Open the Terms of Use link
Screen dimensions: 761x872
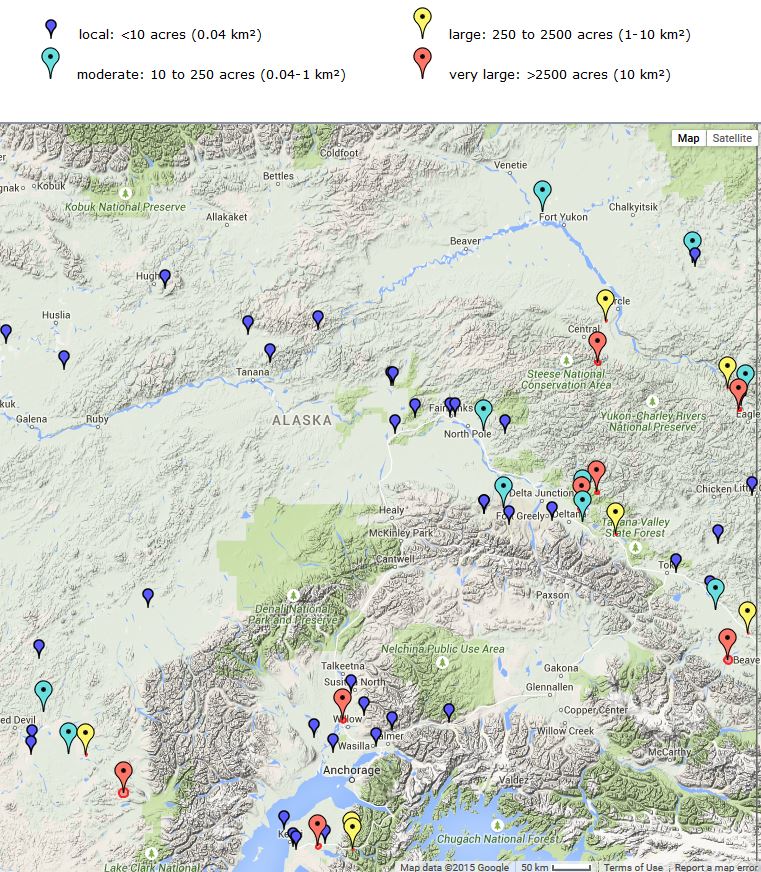tap(632, 867)
